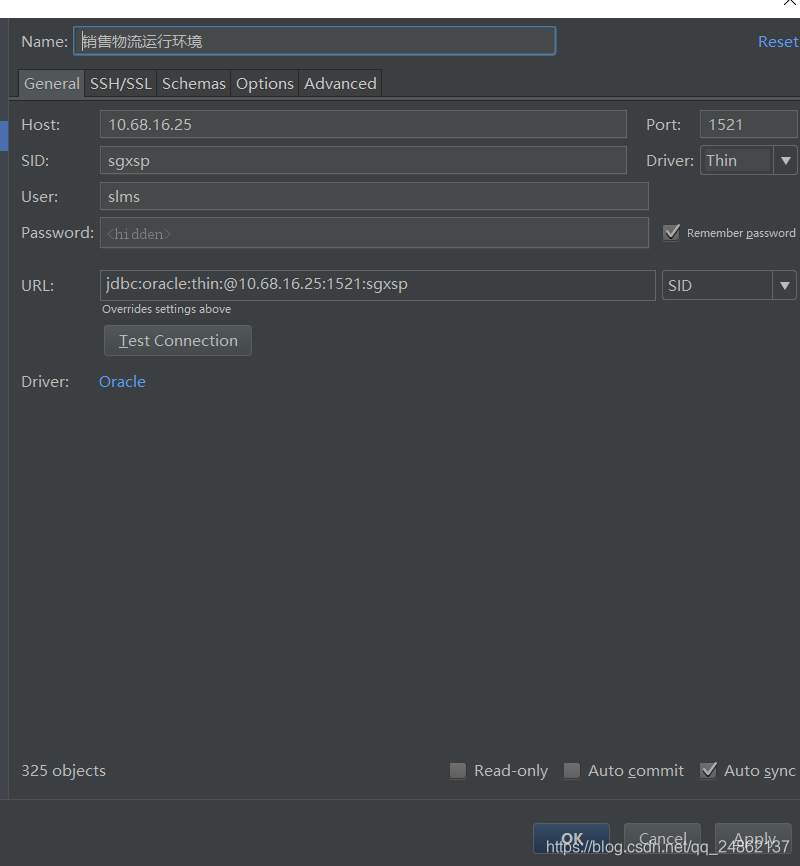Screen dimensions: 800x866
Task: Switch to the General tab
Action: [51, 83]
